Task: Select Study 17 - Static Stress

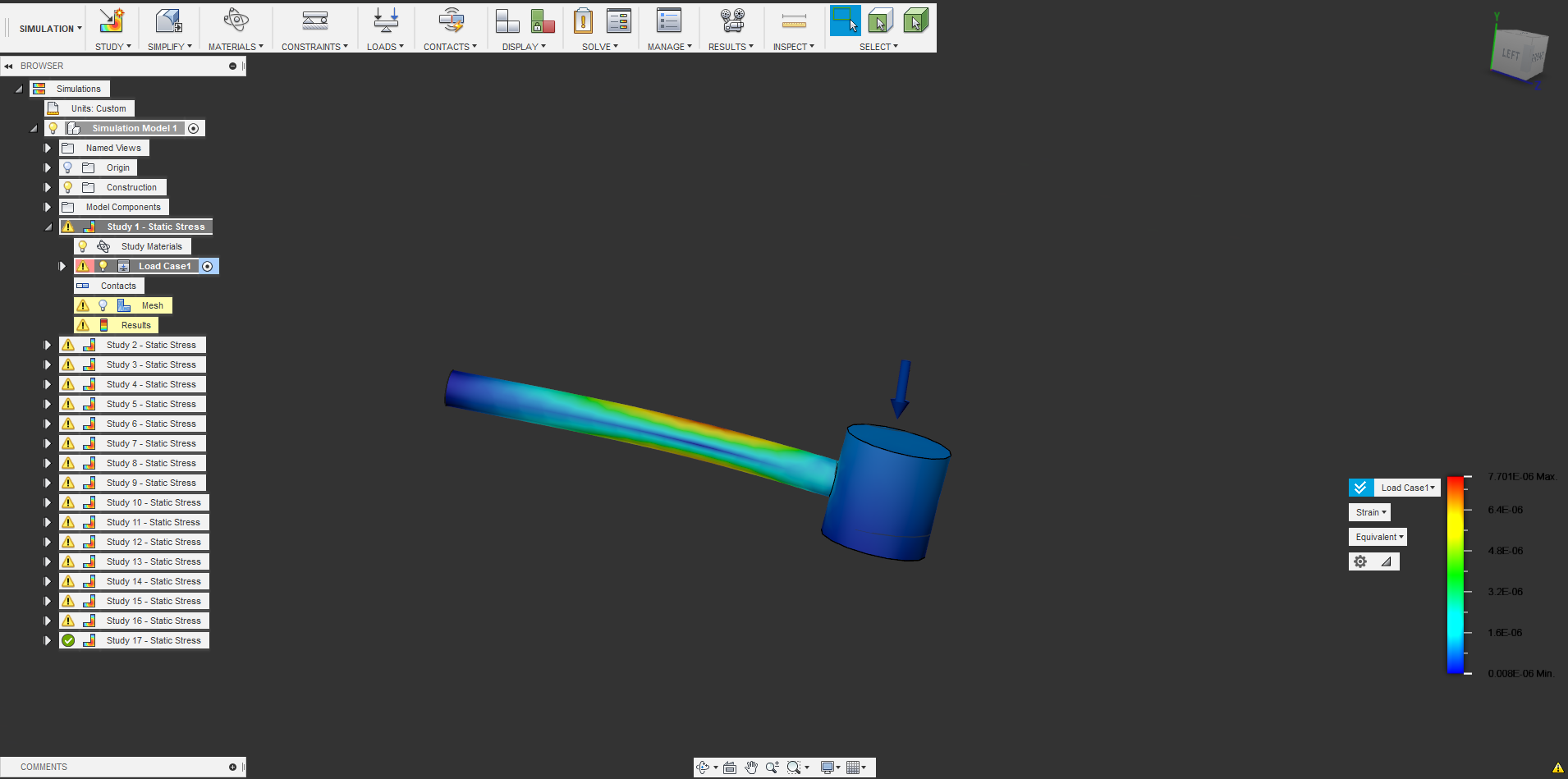Action: coord(154,640)
